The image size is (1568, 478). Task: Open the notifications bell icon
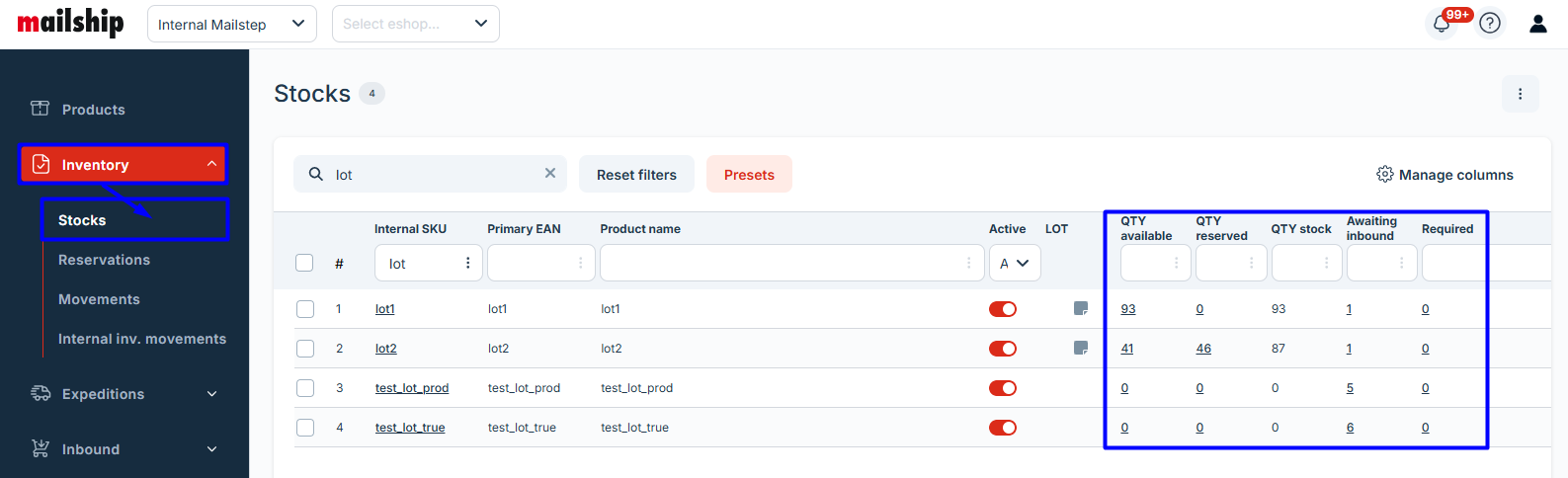click(1442, 24)
